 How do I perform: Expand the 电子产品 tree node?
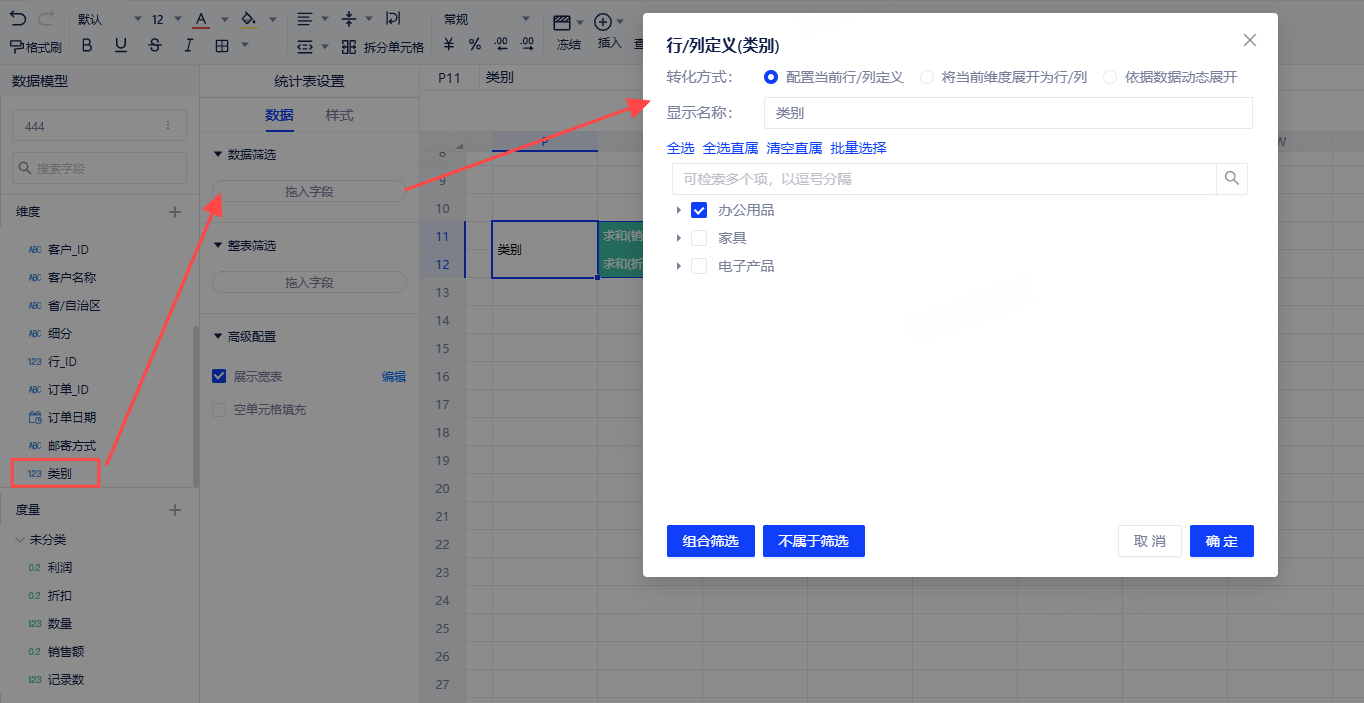click(679, 266)
